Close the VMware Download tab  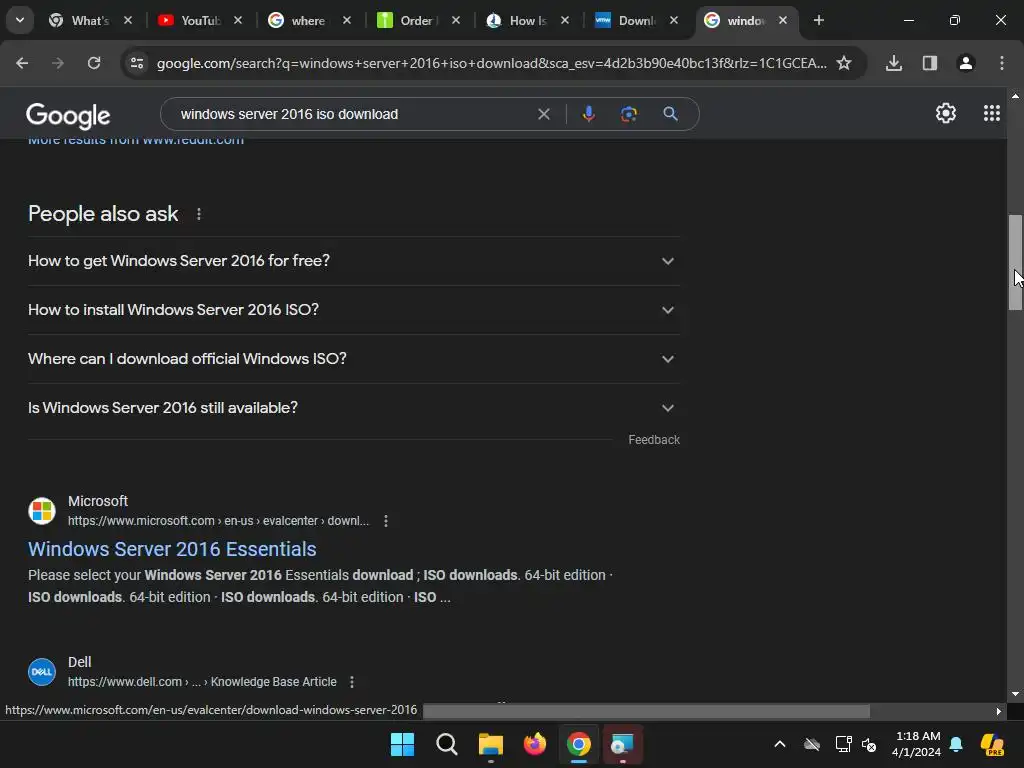coord(674,20)
